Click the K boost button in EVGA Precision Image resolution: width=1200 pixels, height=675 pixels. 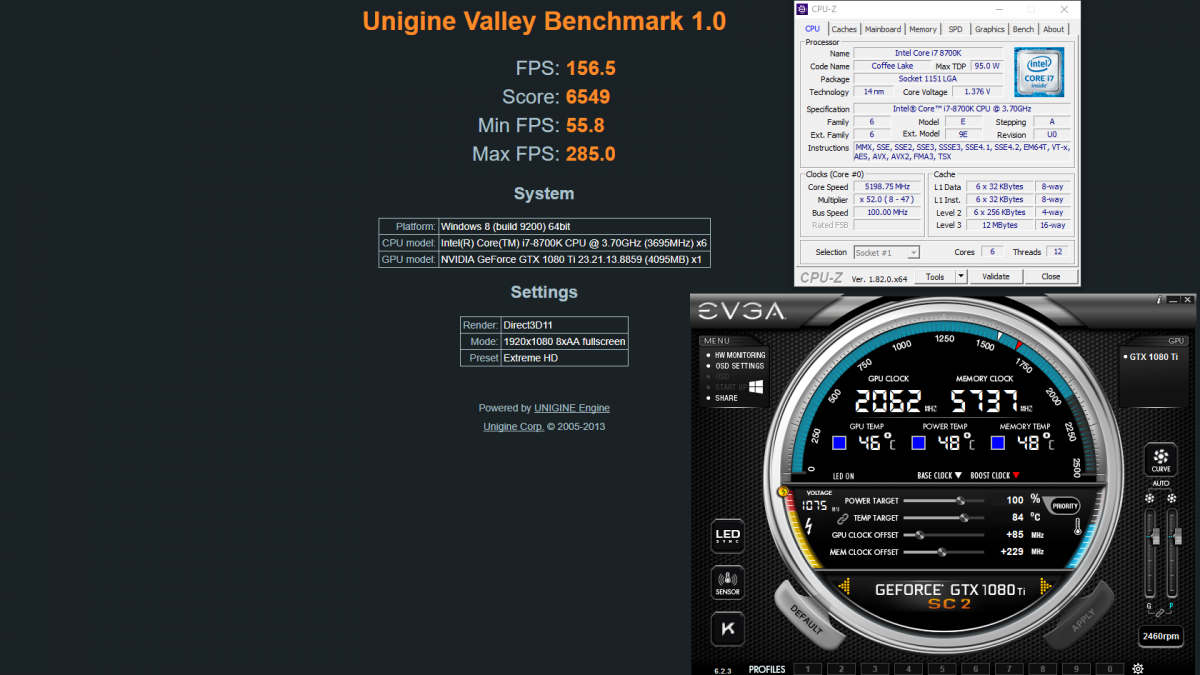point(727,628)
